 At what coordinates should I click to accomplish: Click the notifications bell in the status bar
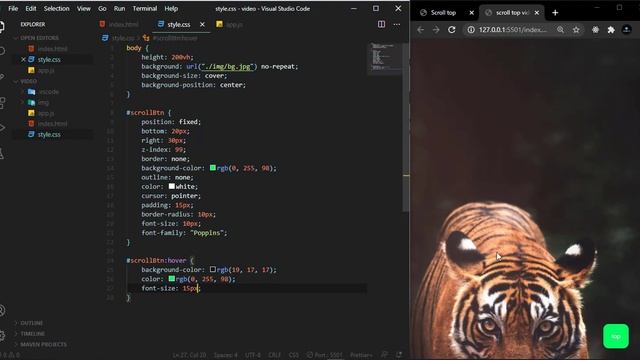click(399, 355)
